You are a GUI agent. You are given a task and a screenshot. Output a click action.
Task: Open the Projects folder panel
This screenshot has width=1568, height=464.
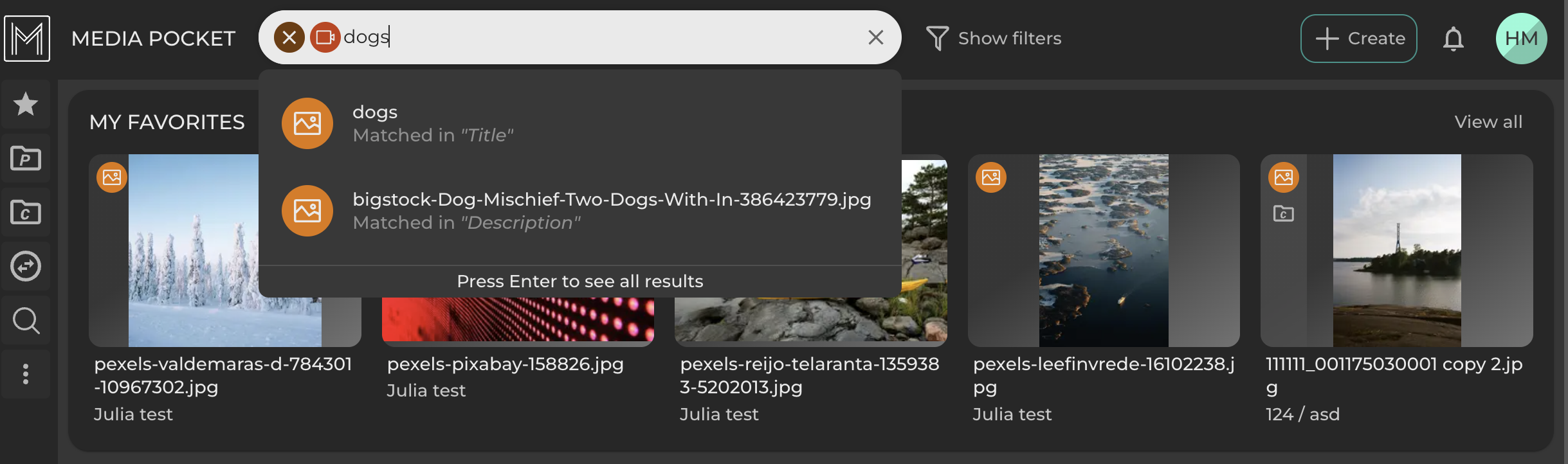pos(26,158)
